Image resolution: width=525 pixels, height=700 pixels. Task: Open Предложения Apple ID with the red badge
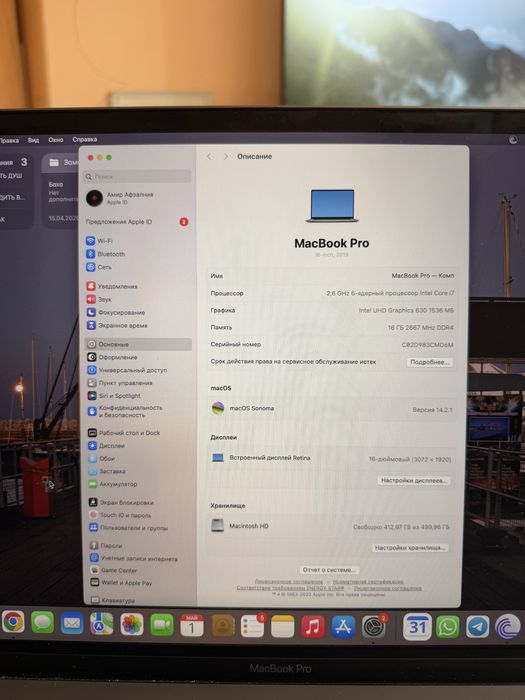[x=138, y=221]
